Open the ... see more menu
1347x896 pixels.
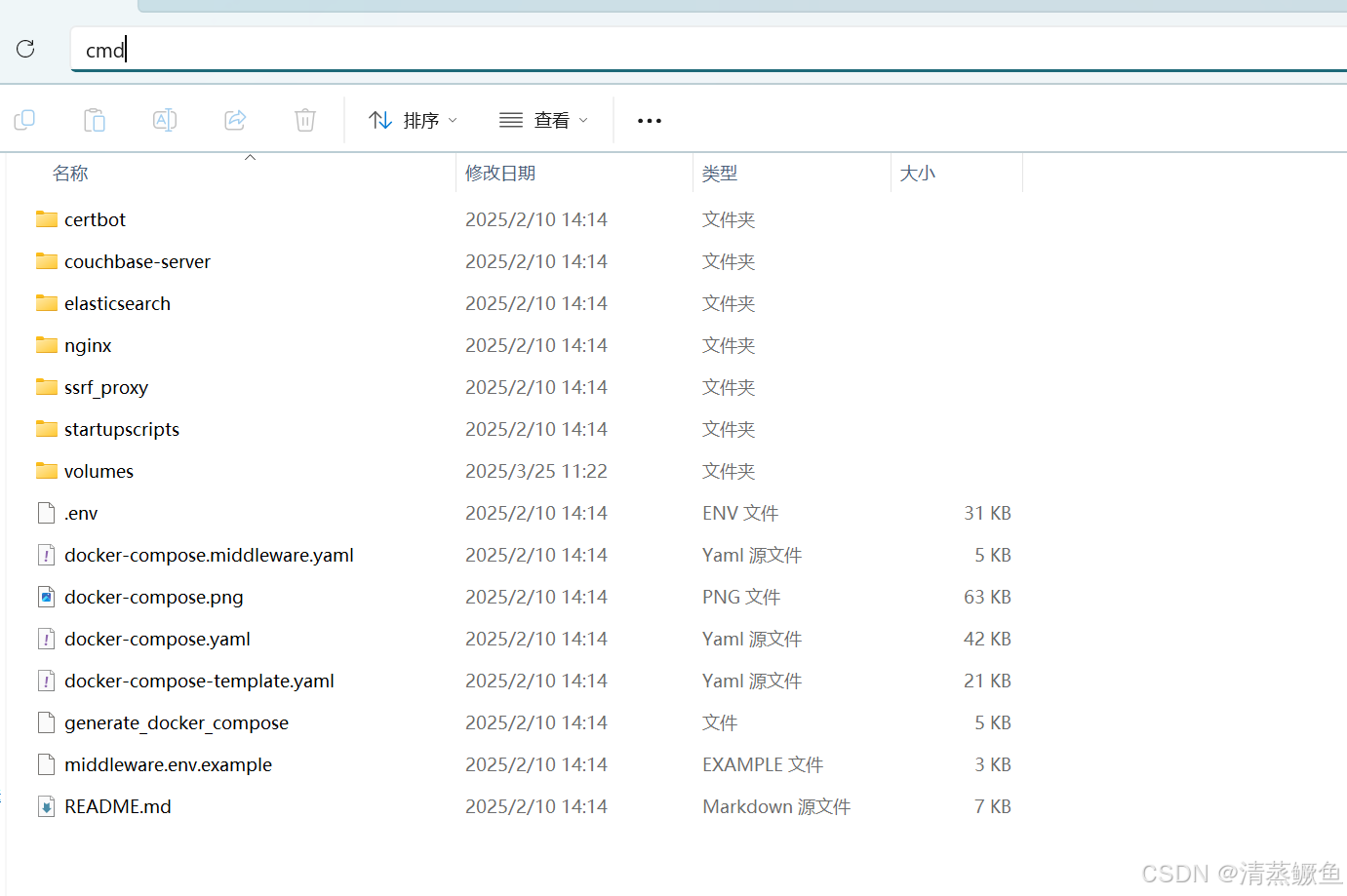pyautogui.click(x=649, y=119)
